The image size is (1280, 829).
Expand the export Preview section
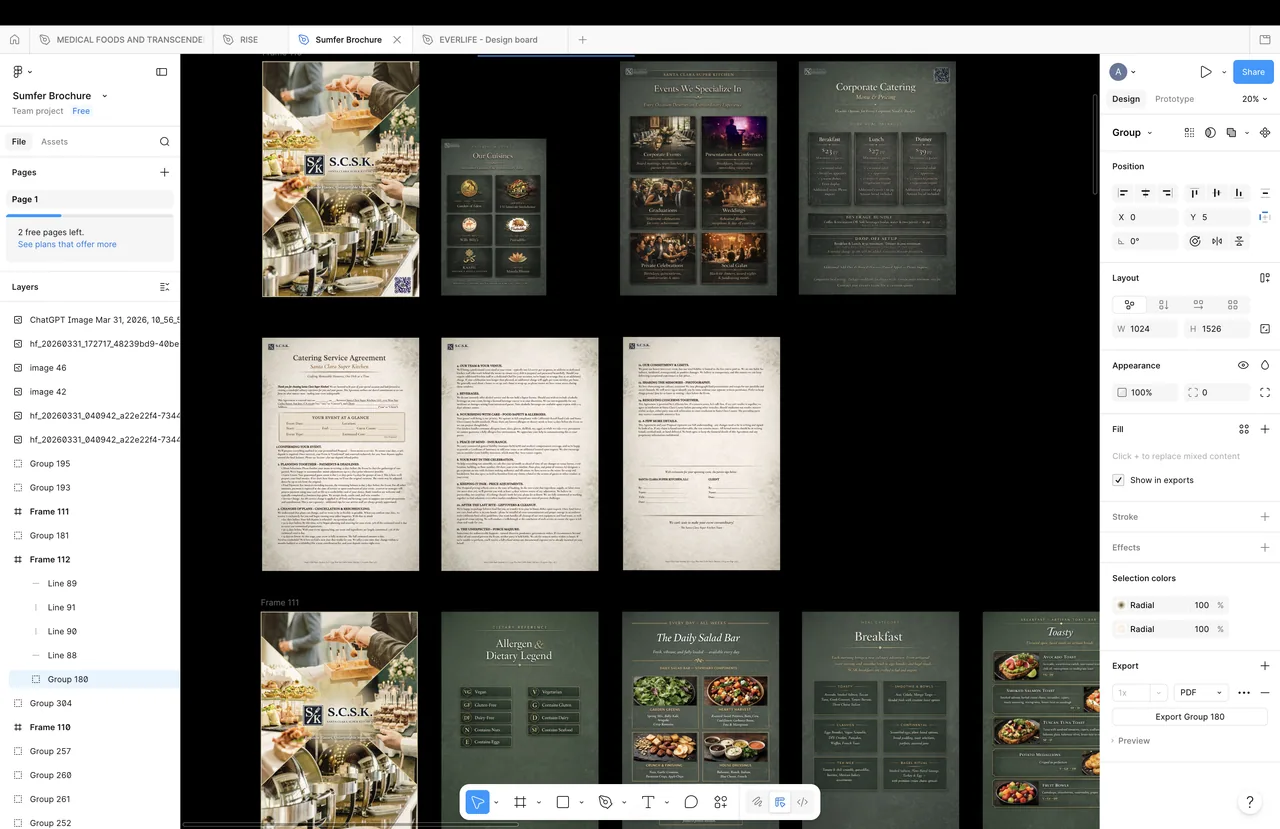click(x=1131, y=741)
